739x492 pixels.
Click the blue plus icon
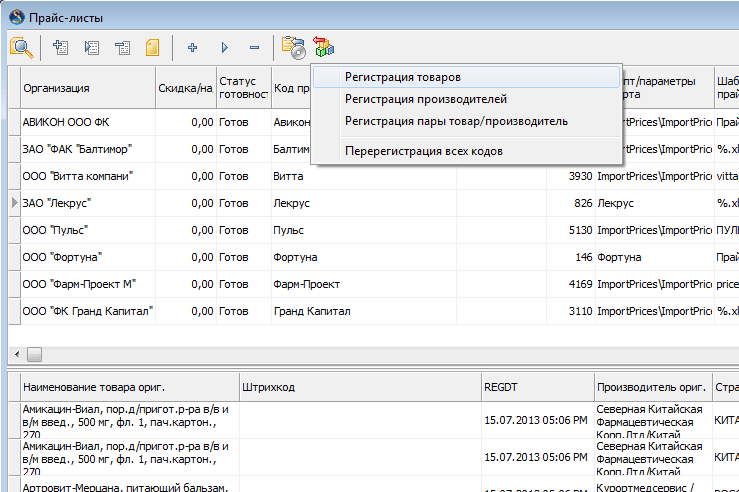[192, 48]
